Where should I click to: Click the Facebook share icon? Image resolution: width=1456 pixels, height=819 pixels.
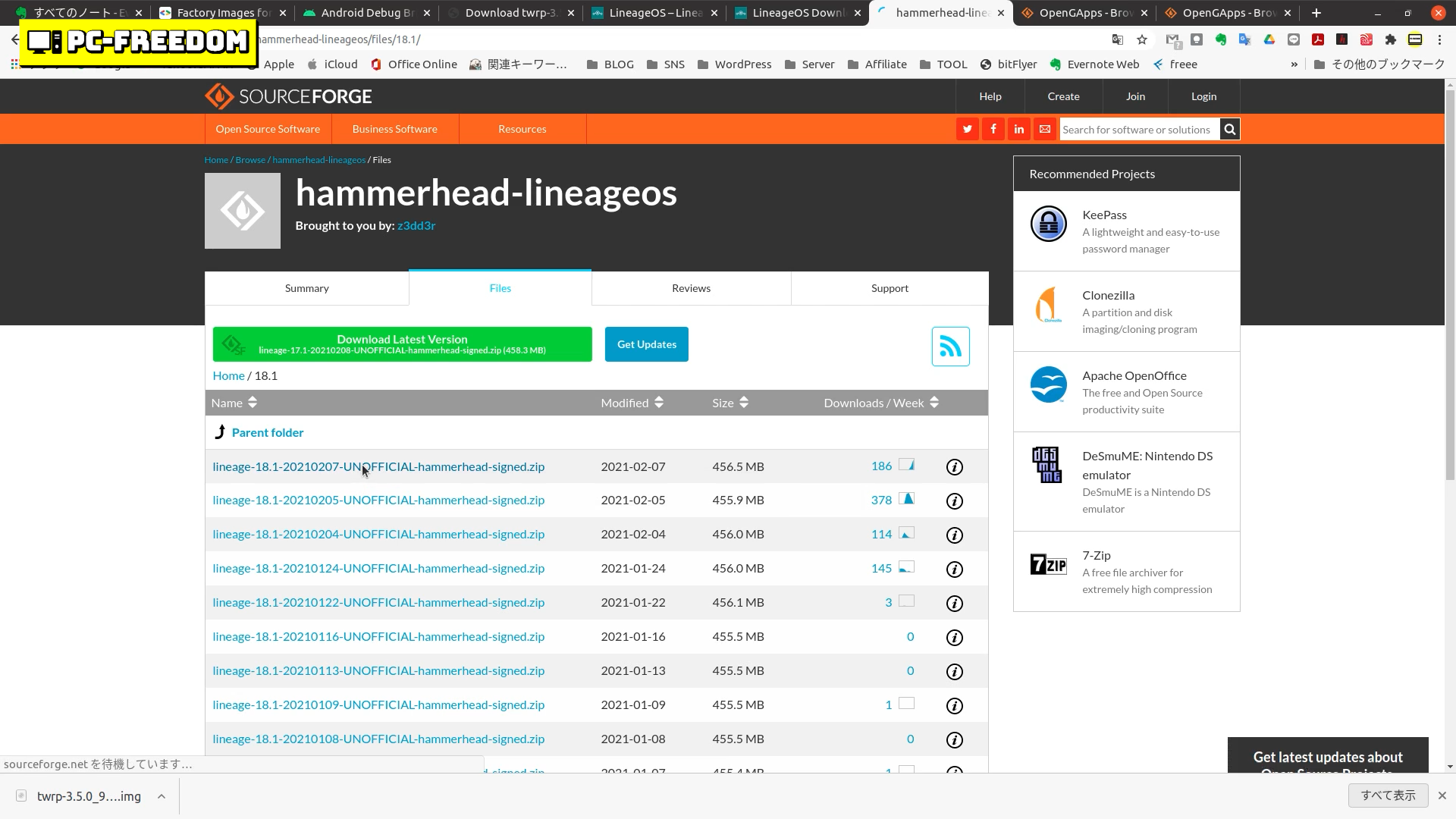993,130
